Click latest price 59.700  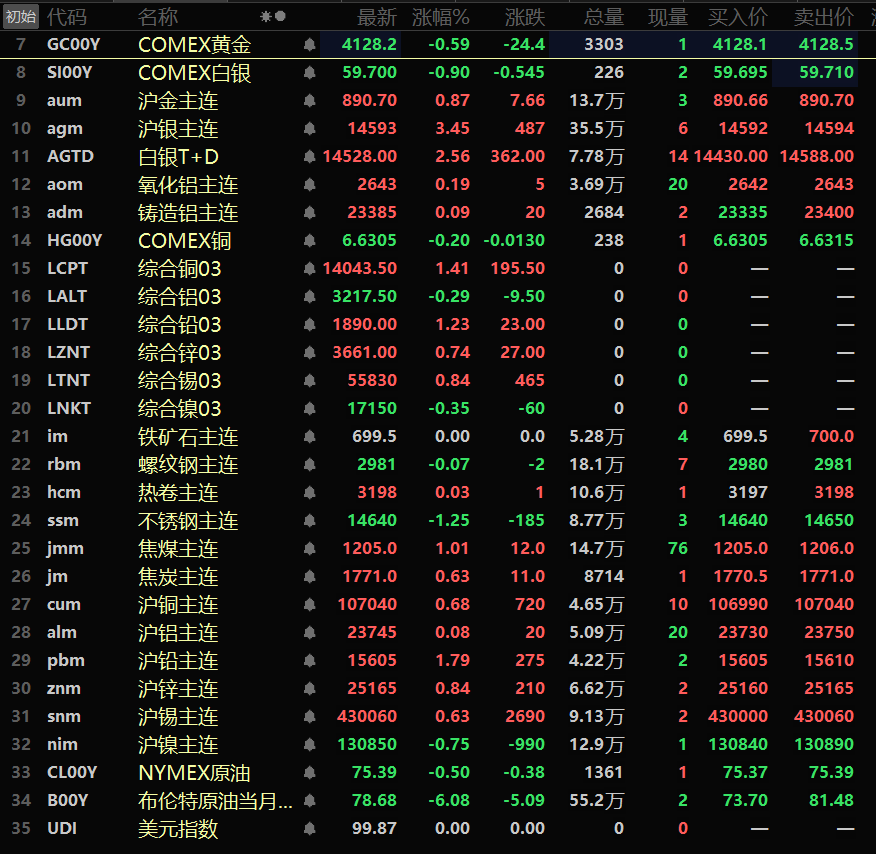pos(369,72)
